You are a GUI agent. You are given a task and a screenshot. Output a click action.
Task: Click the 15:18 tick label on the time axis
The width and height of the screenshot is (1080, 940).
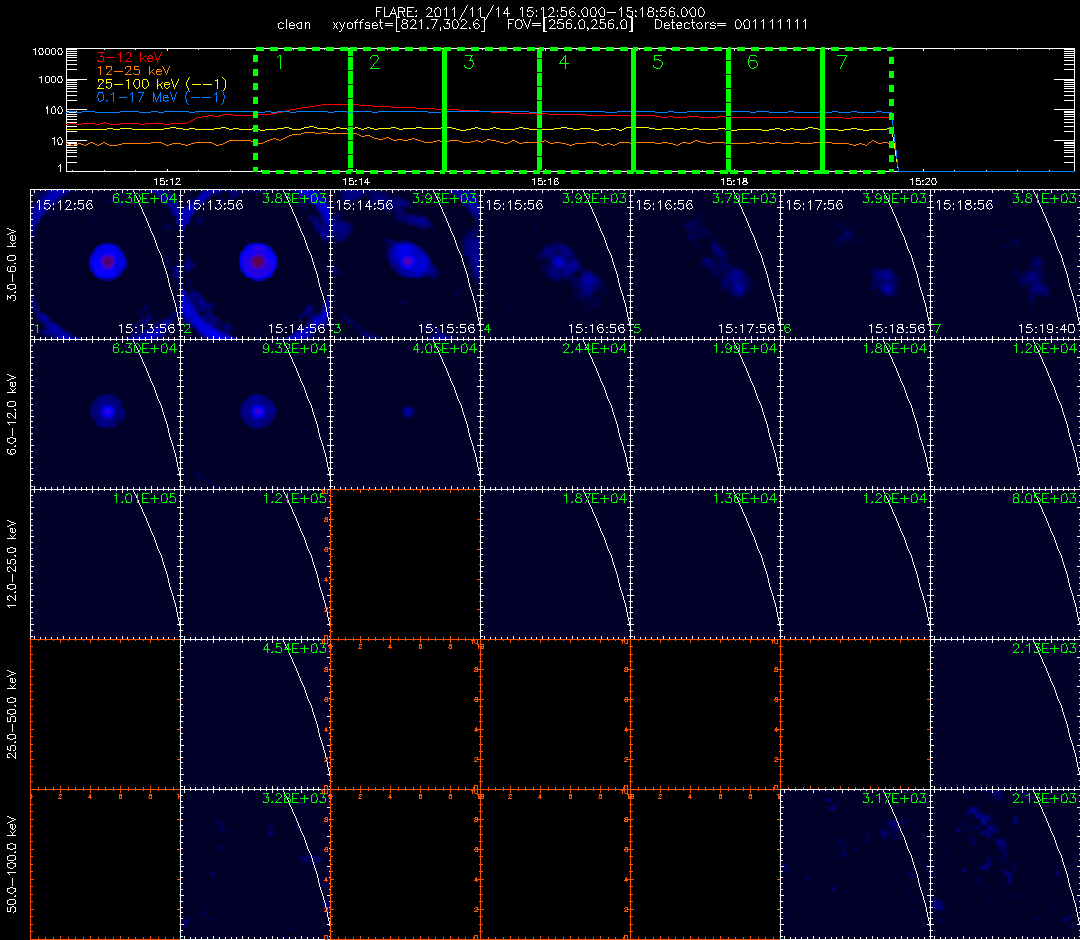click(734, 181)
